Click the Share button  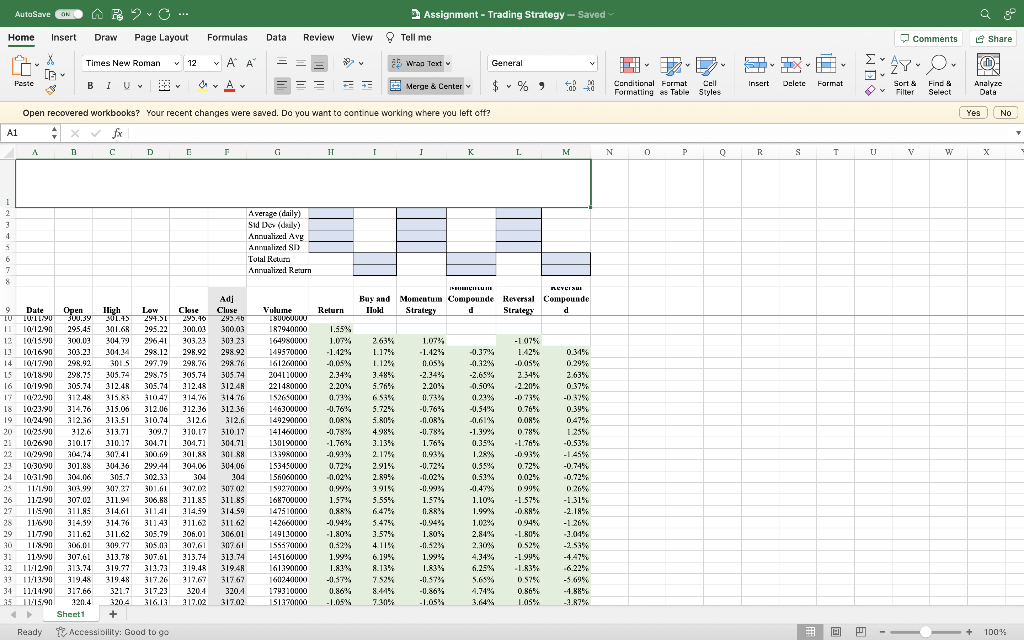click(993, 38)
